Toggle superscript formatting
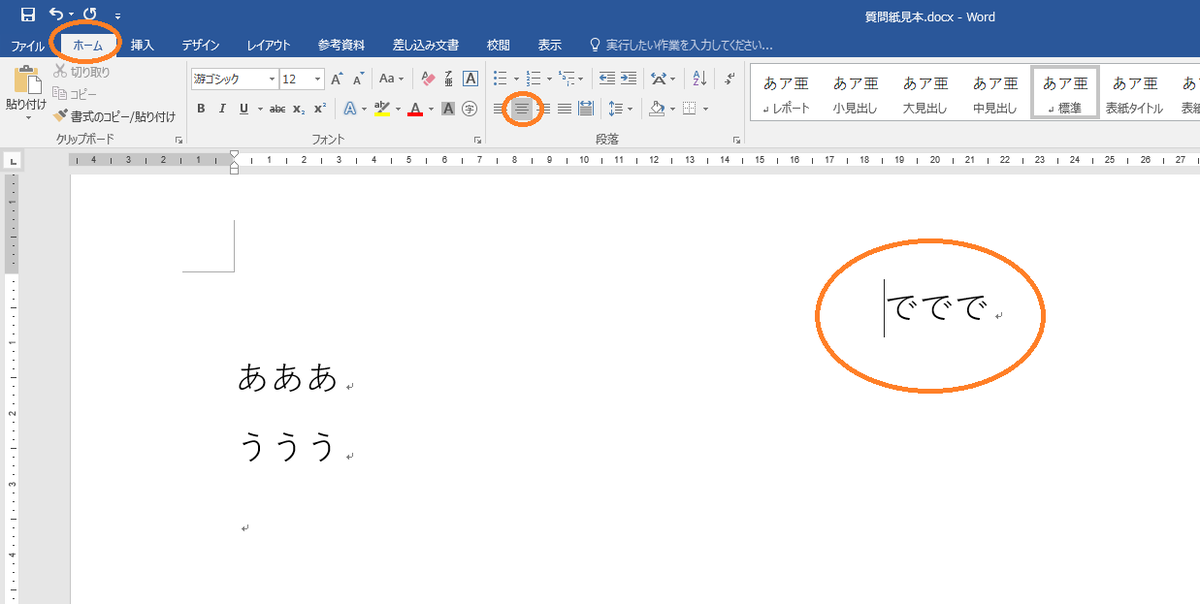 tap(319, 108)
